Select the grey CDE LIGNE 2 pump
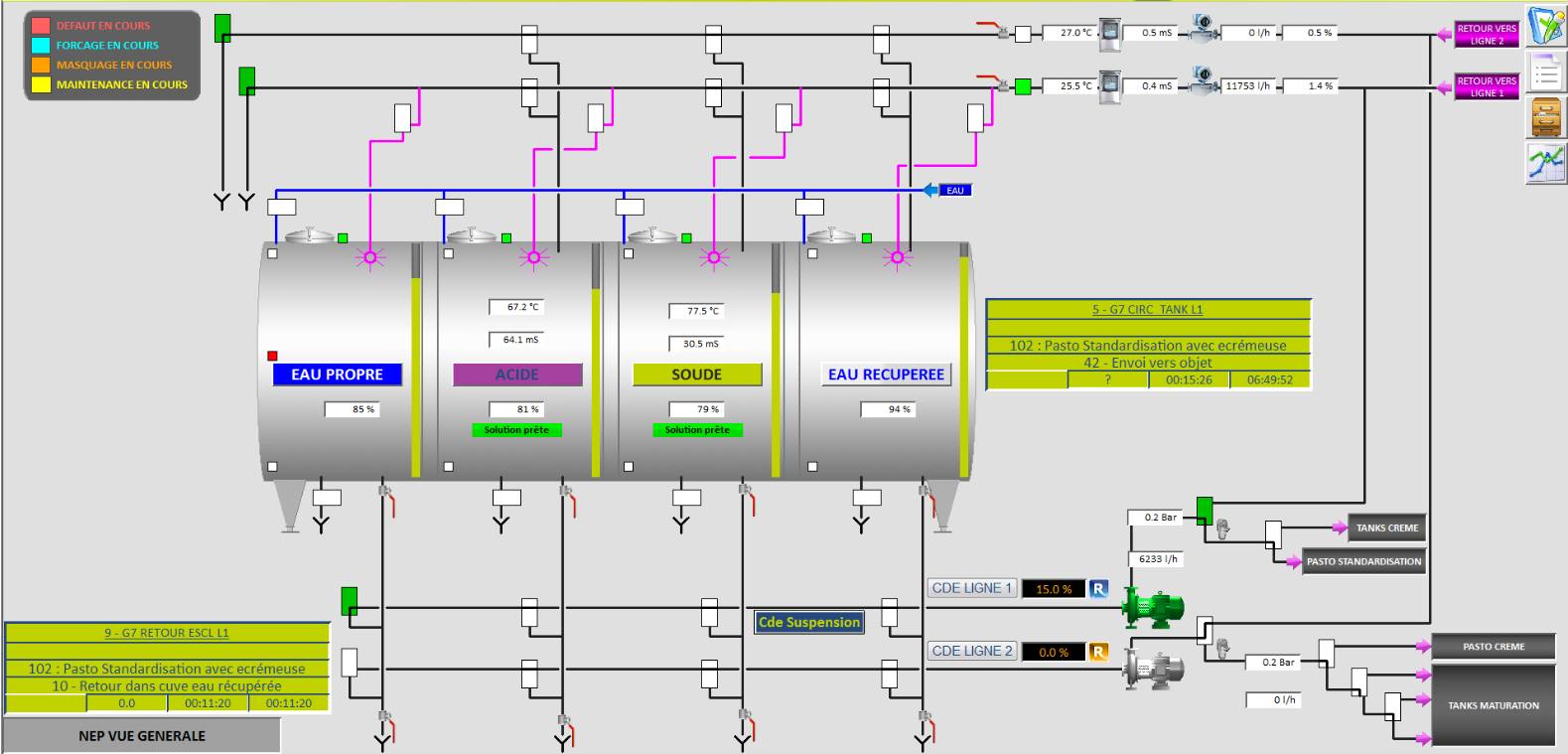The image size is (1568, 754). 1153,670
